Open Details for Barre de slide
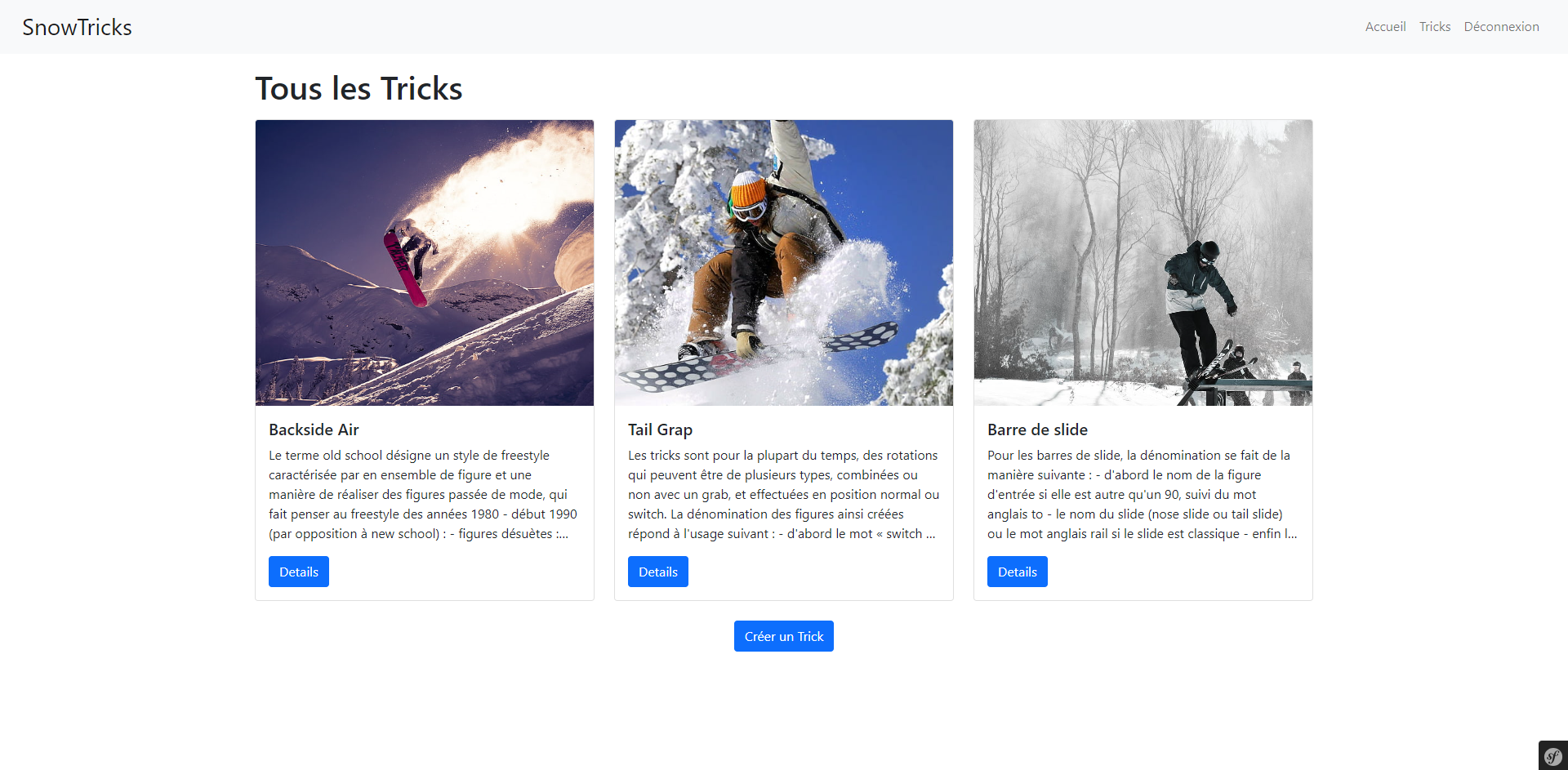1568x770 pixels. point(1018,572)
